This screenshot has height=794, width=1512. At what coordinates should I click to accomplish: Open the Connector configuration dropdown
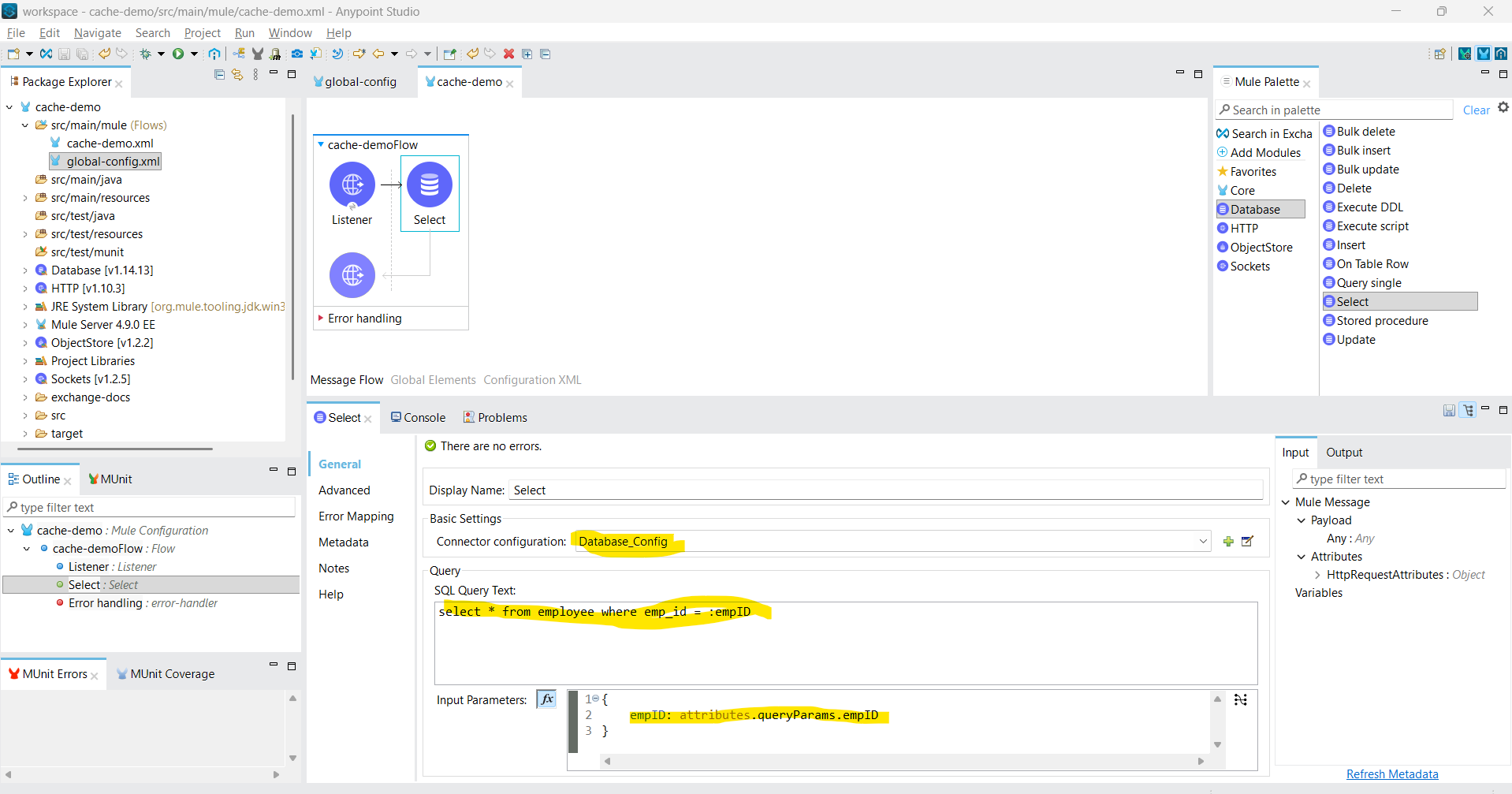(1203, 541)
